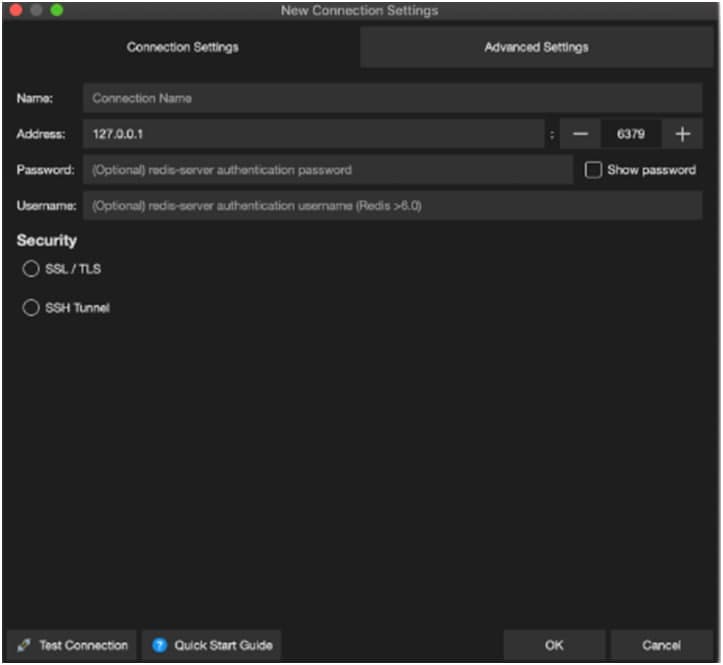Click the port number field 6379

[x=631, y=134]
